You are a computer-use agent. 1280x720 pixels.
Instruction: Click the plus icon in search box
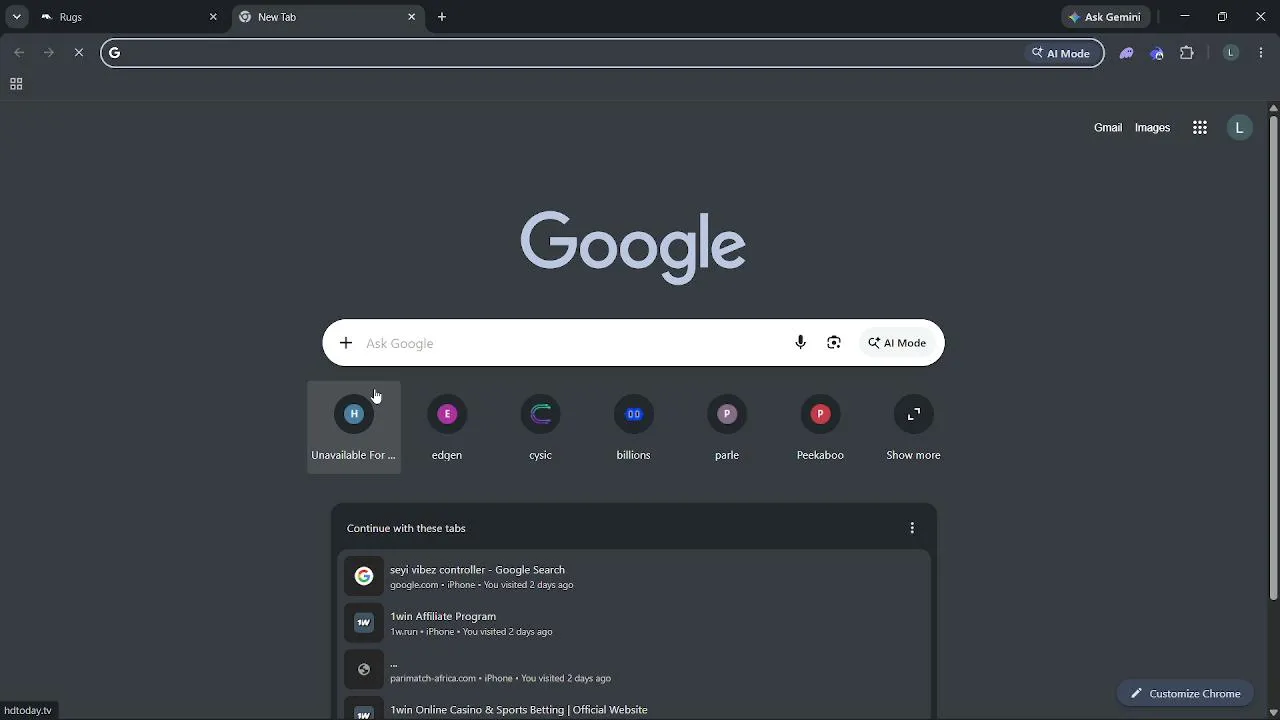click(x=346, y=343)
